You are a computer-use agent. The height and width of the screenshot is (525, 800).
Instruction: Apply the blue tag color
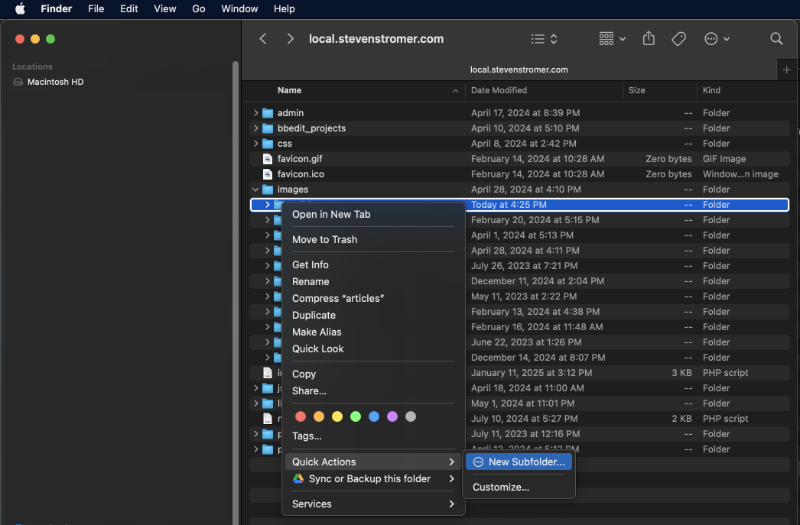[373, 416]
